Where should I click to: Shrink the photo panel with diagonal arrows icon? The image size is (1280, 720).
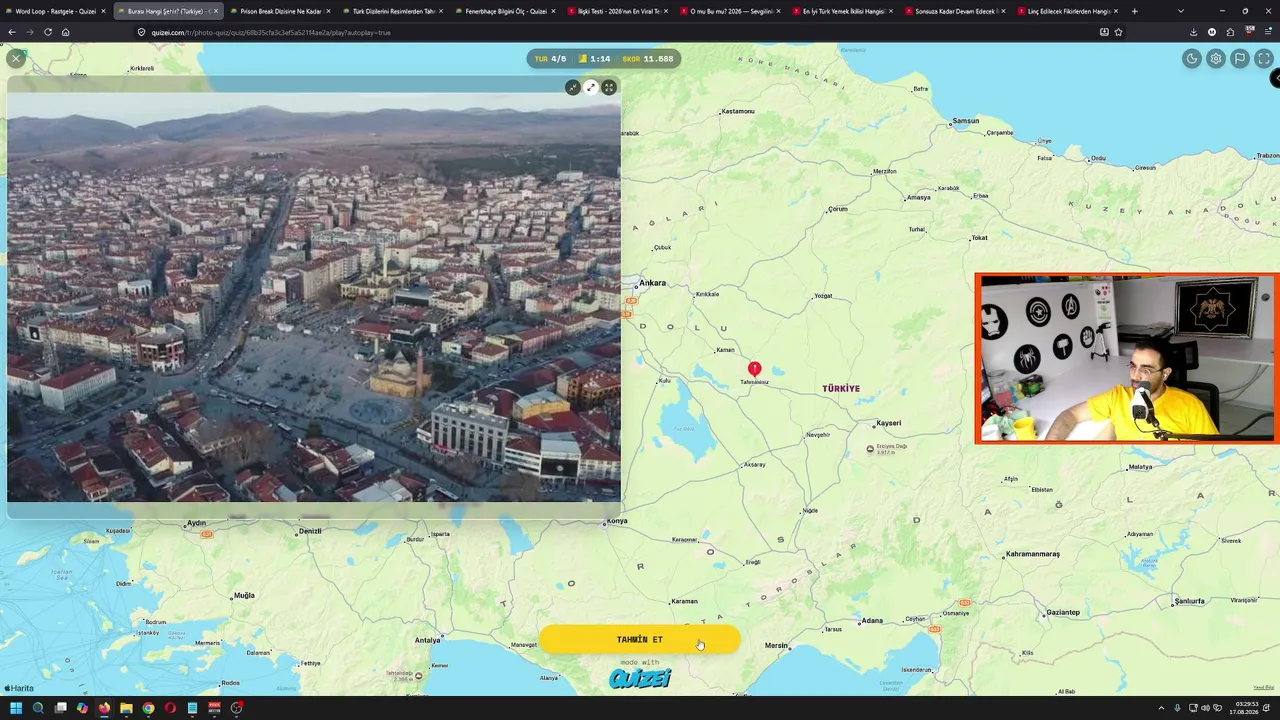tap(572, 88)
